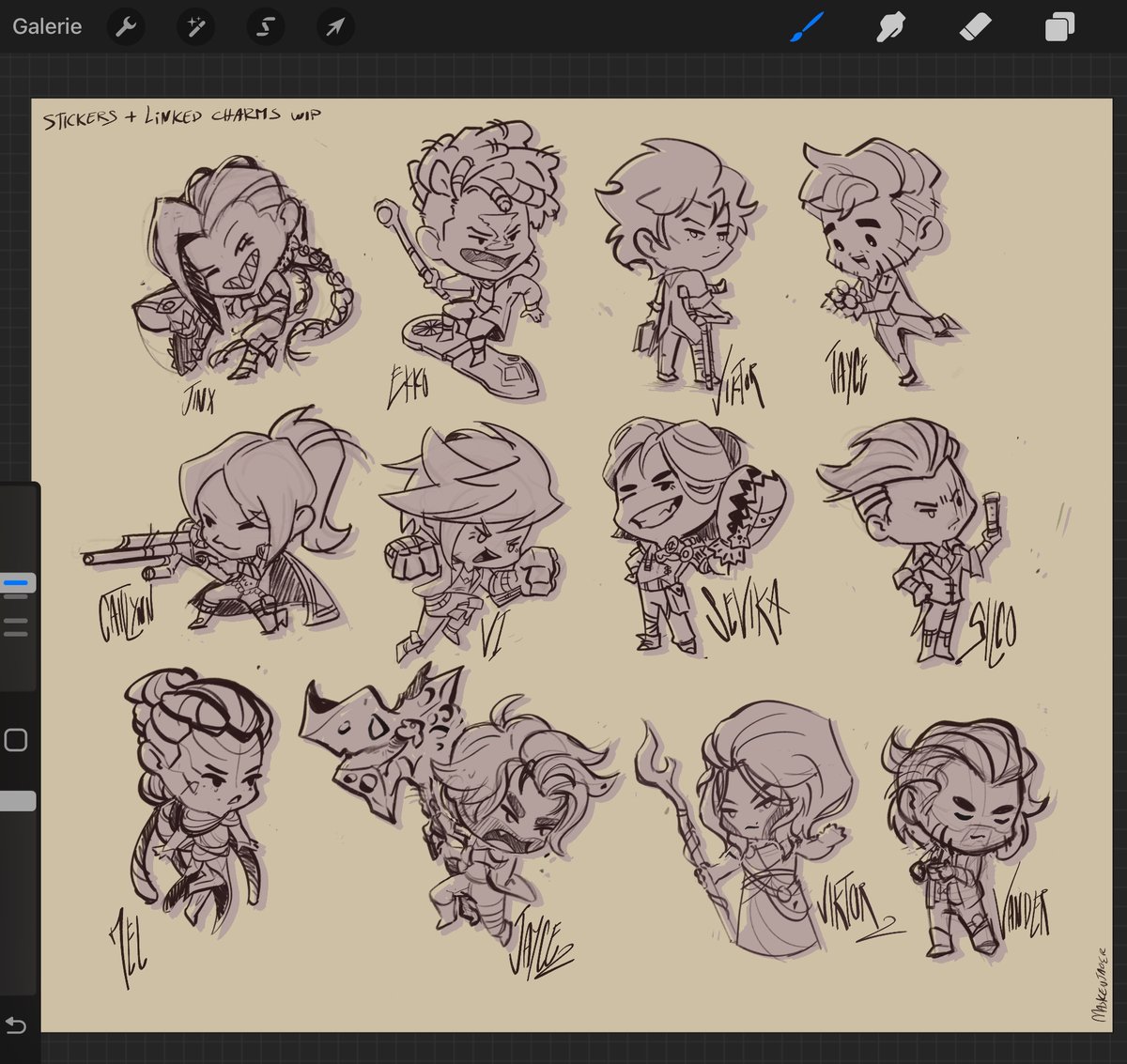Viewport: 1127px width, 1064px height.
Task: Select the Smudge tool
Action: pyautogui.click(x=889, y=28)
